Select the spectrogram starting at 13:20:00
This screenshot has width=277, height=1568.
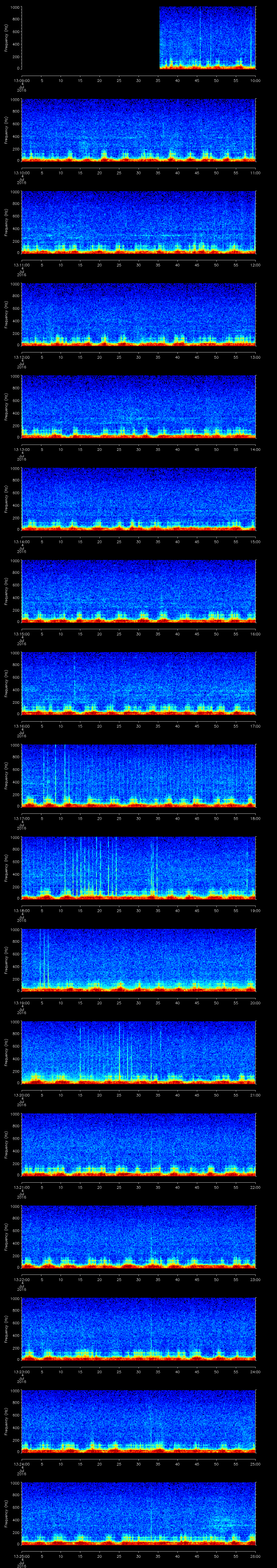(x=138, y=1051)
